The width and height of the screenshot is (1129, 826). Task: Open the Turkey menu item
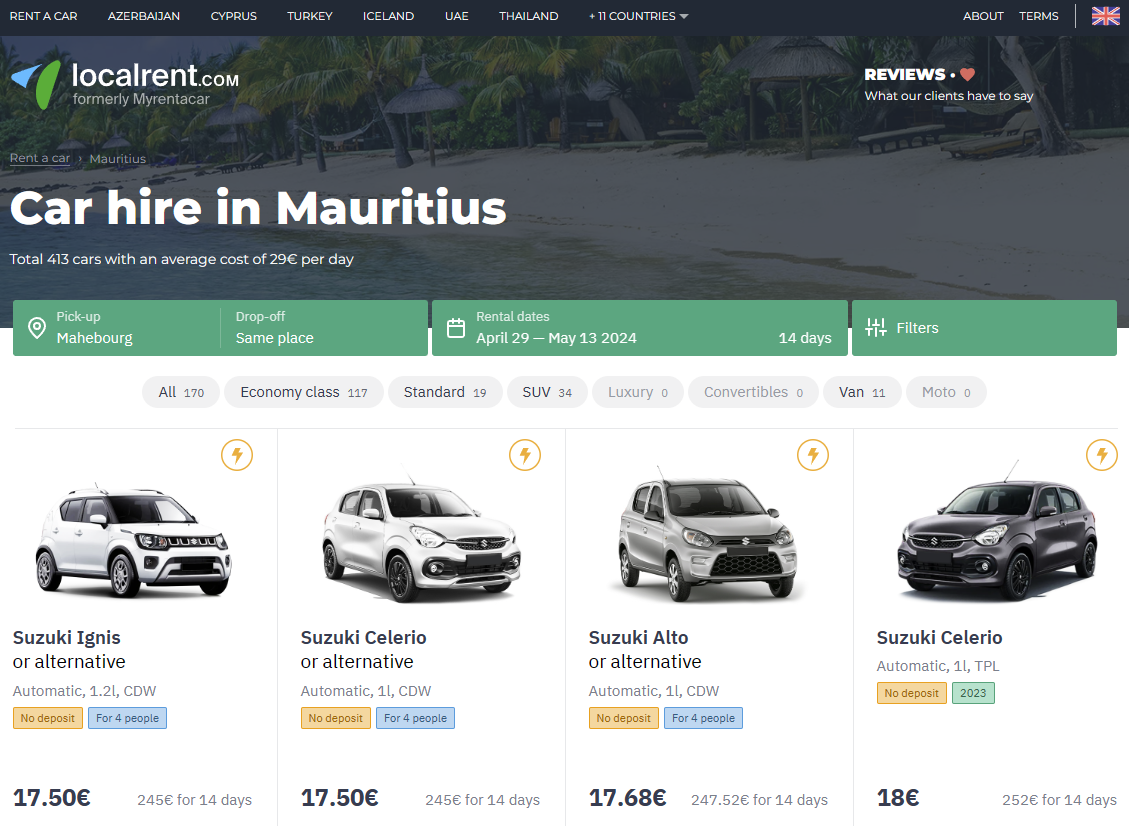(310, 16)
